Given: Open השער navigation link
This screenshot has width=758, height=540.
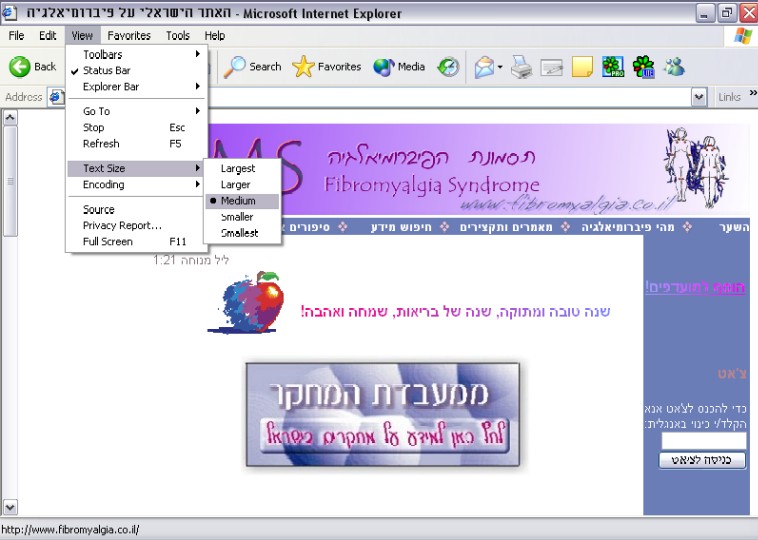Looking at the screenshot, I should (x=733, y=227).
